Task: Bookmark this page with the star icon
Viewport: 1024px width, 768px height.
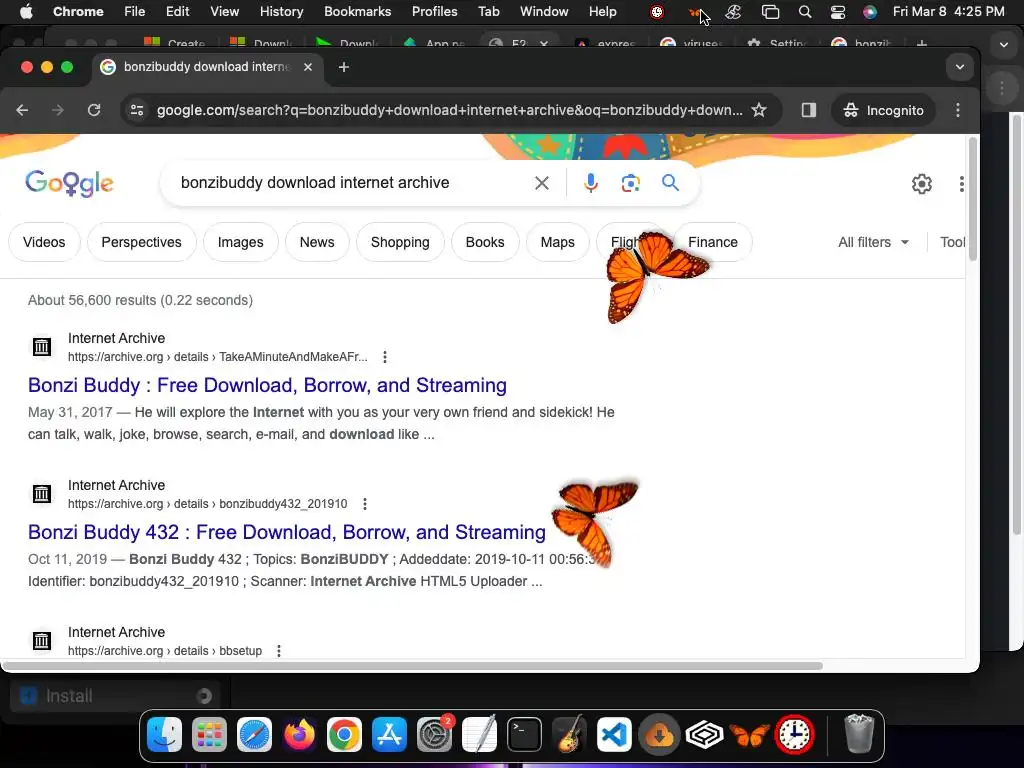Action: [x=759, y=110]
